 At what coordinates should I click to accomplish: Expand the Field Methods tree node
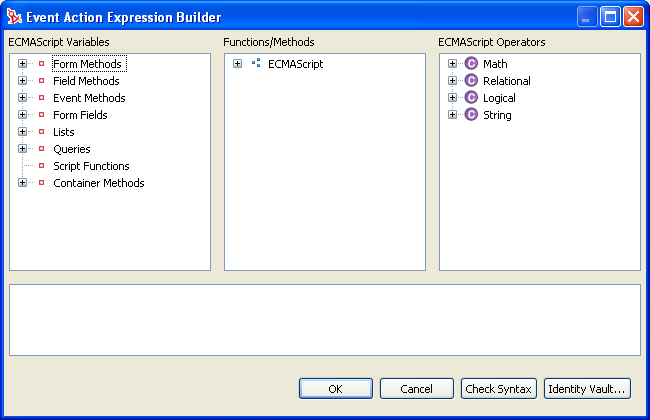coord(22,81)
